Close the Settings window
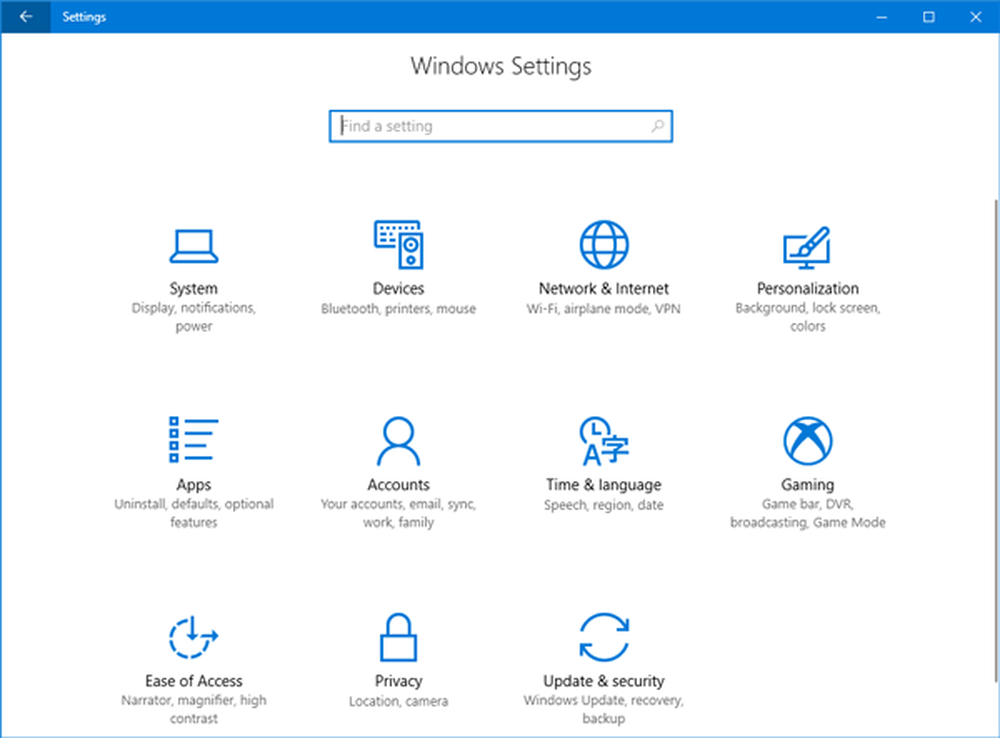 click(976, 16)
